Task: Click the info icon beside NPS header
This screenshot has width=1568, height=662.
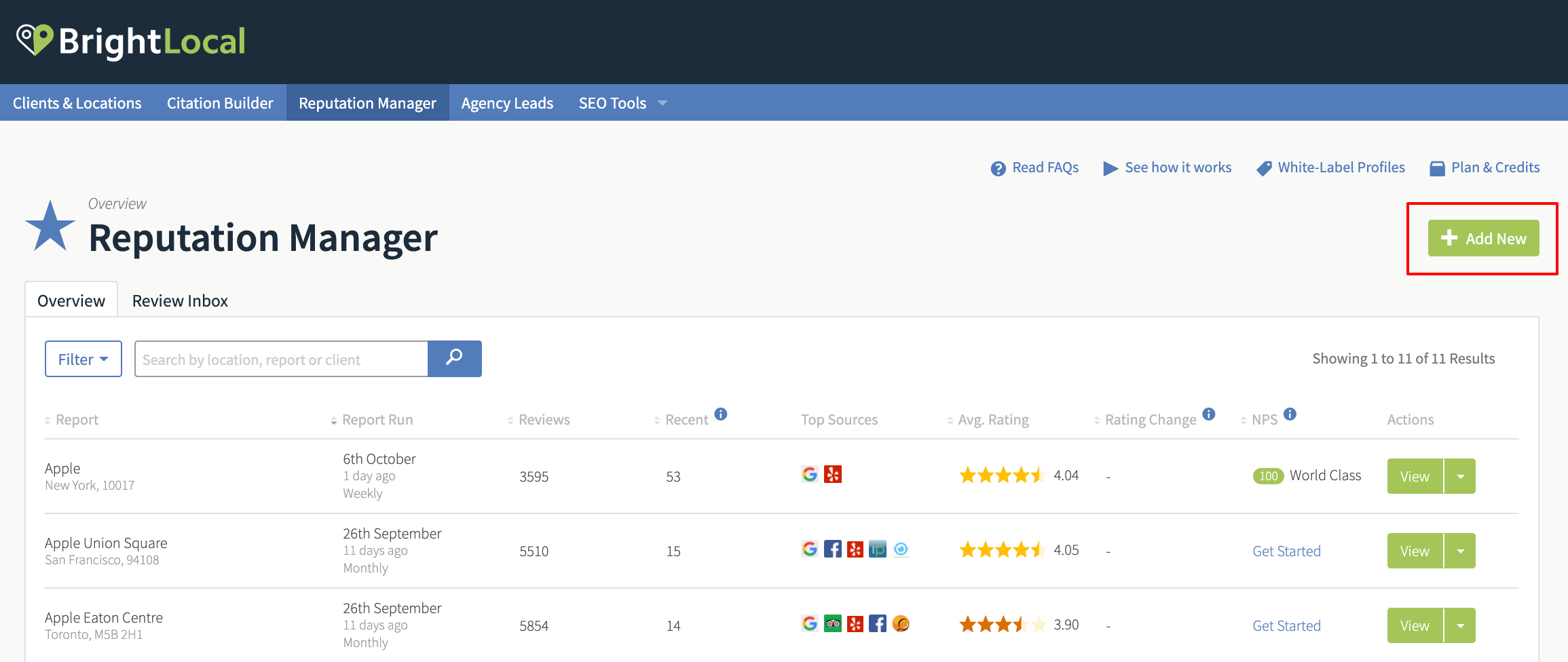Action: [1290, 414]
